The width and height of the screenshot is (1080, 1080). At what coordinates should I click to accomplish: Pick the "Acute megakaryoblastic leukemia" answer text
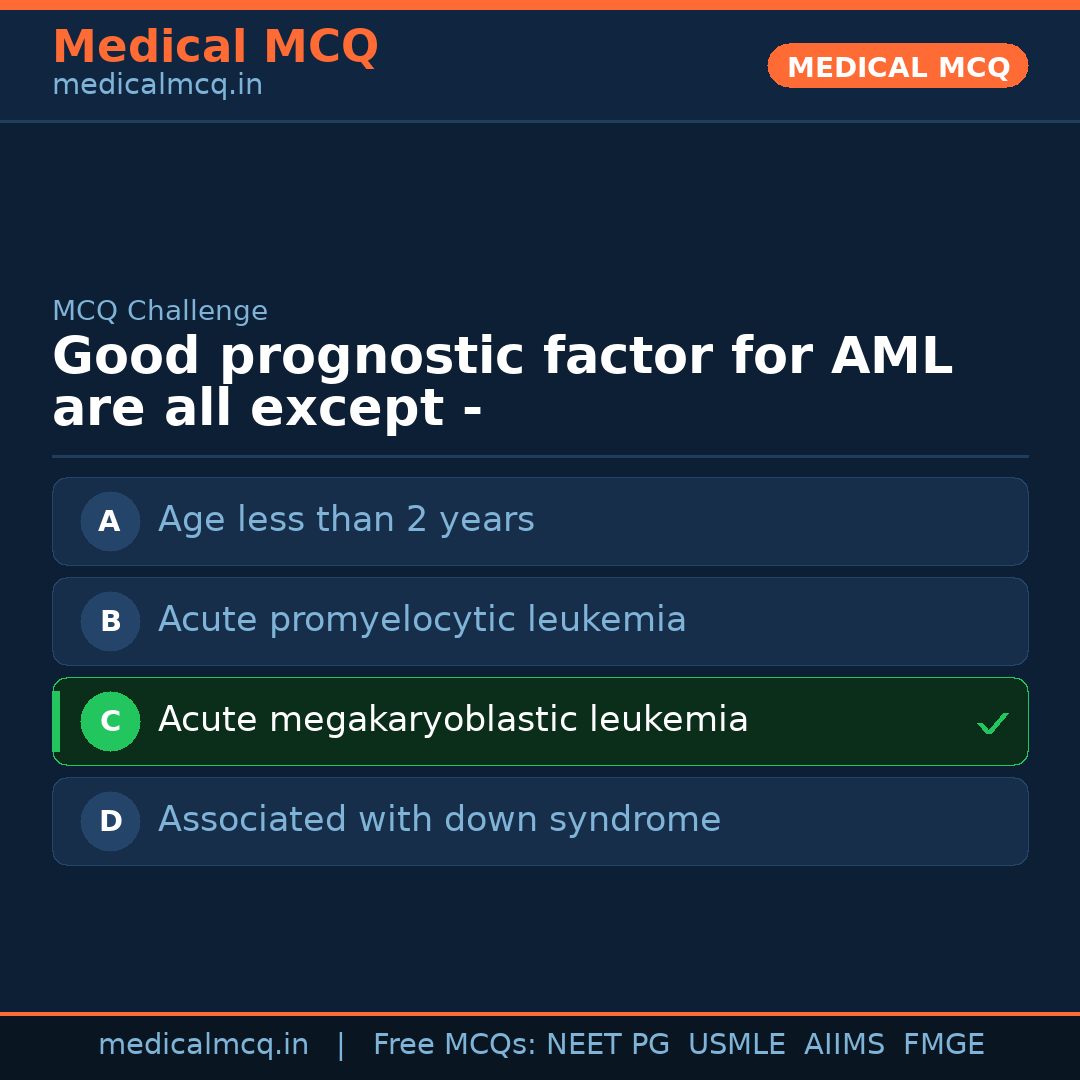[x=453, y=720]
